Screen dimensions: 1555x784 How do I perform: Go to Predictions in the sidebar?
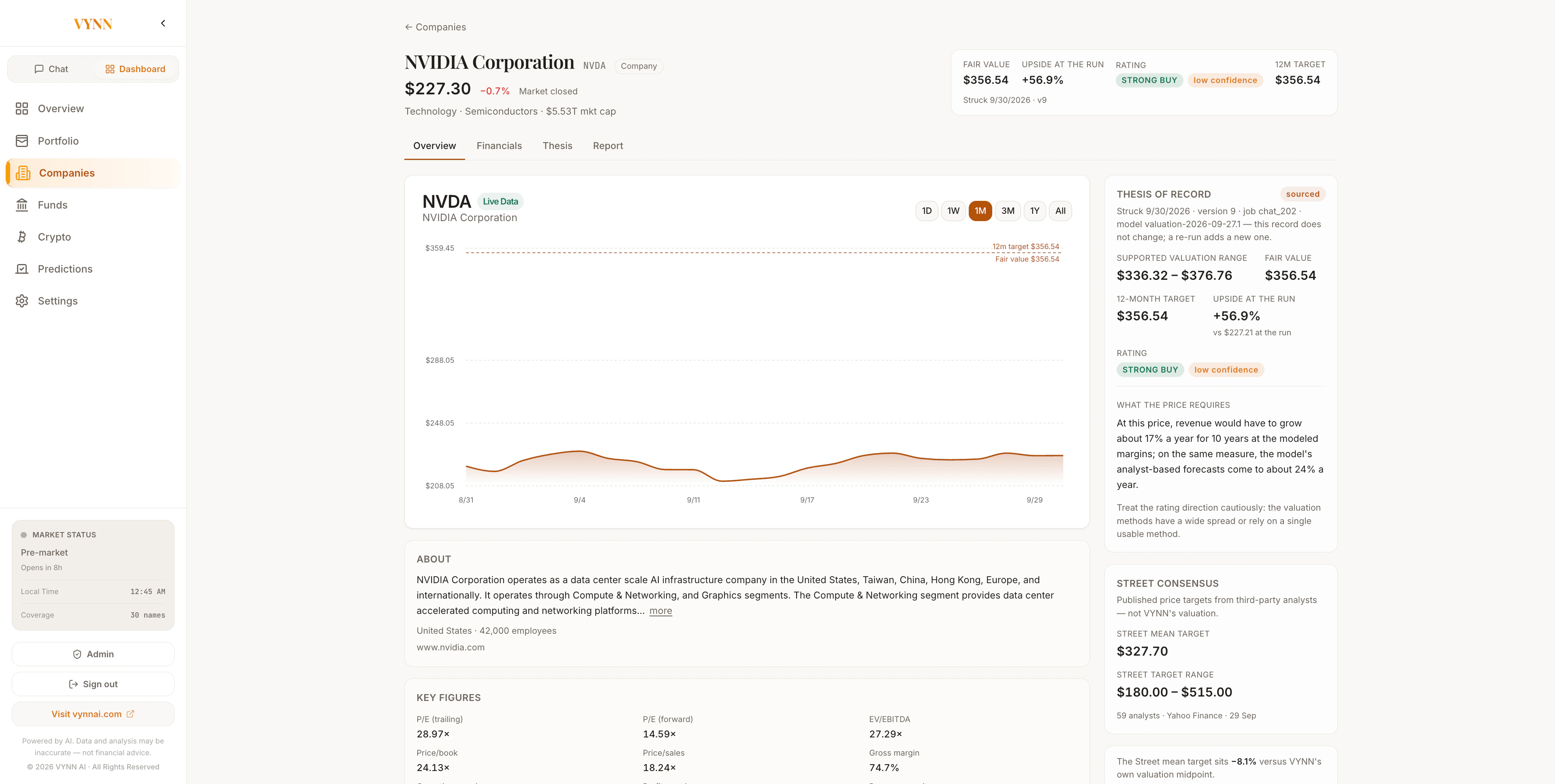pos(93,269)
